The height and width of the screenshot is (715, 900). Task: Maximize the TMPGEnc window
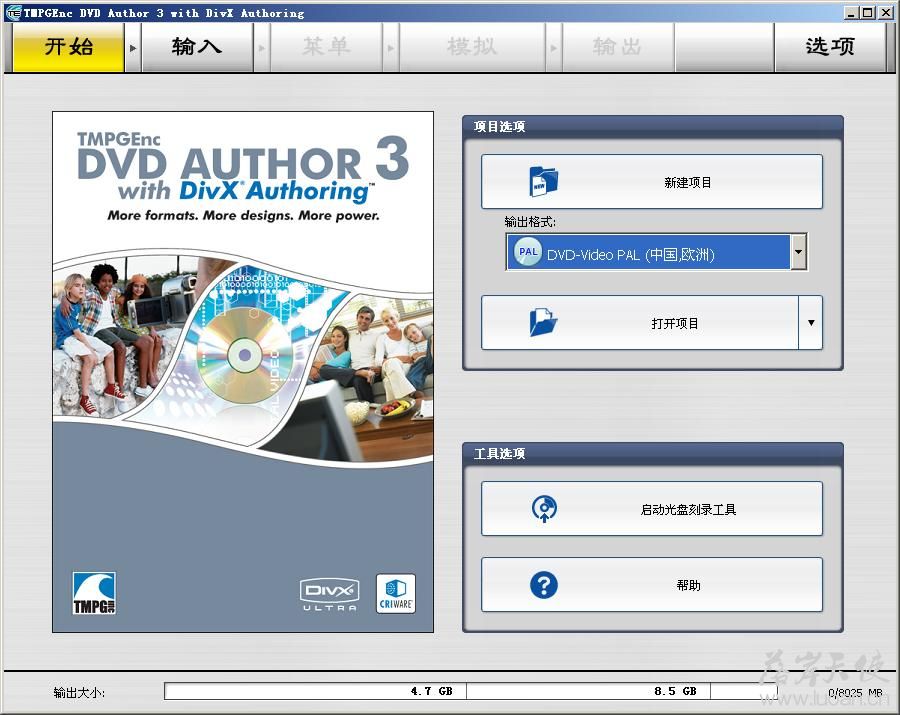(867, 12)
